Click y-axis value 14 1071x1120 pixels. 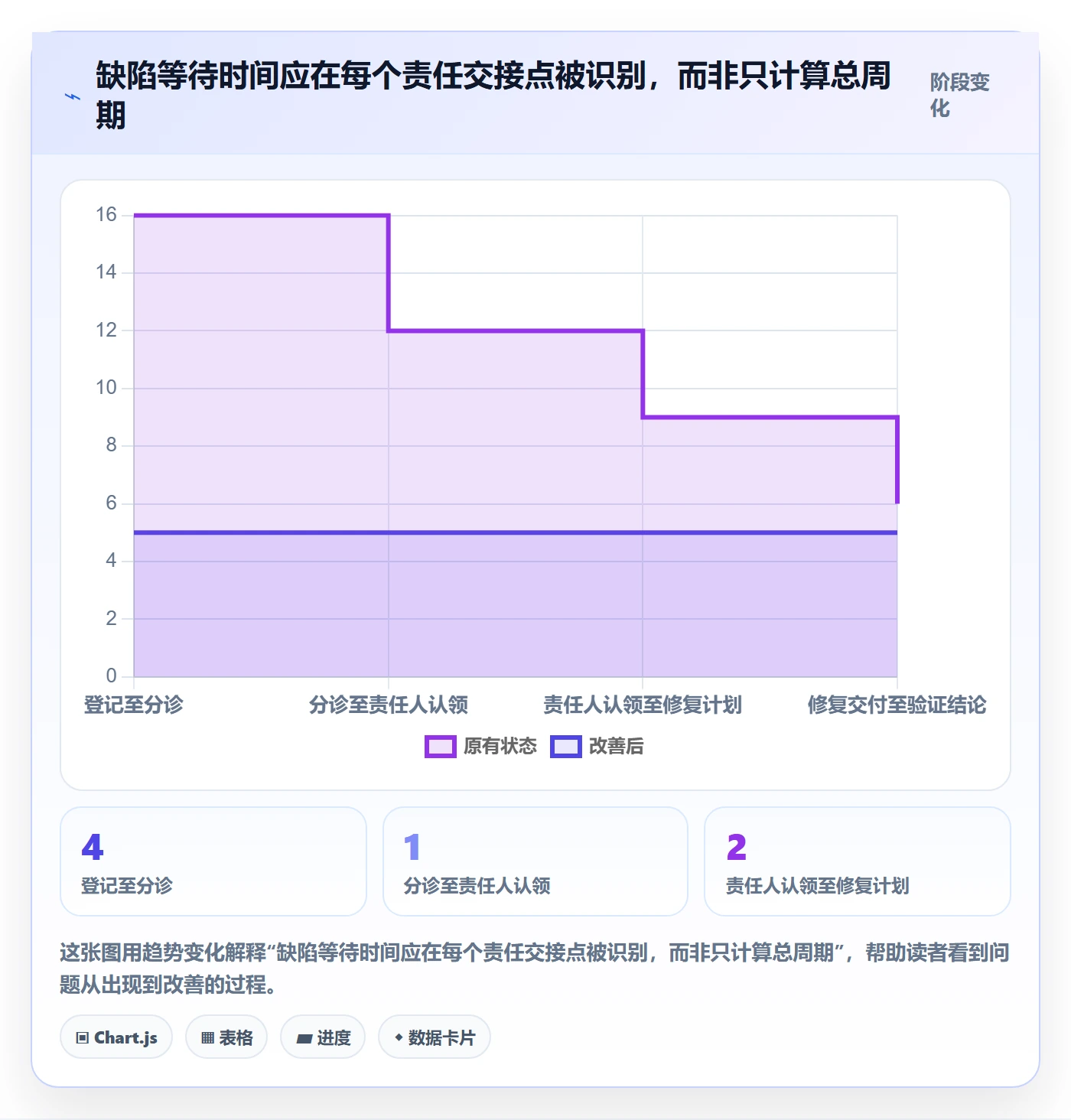coord(106,272)
